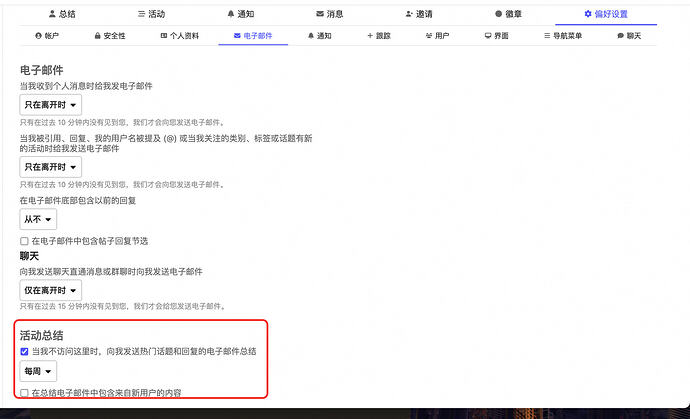Click the 聊天 speech bubble icon

pos(619,36)
